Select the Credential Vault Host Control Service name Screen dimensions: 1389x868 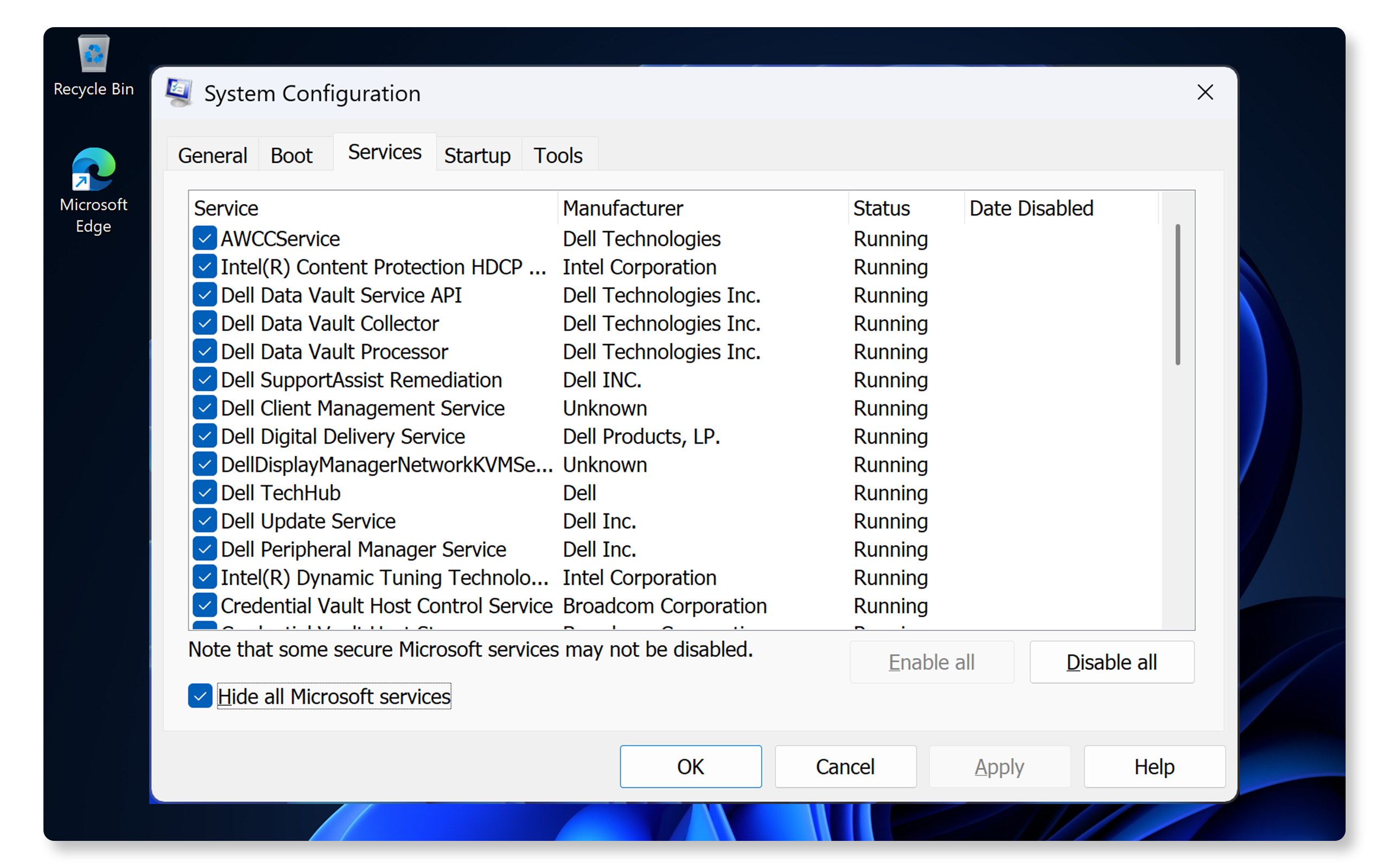click(386, 606)
